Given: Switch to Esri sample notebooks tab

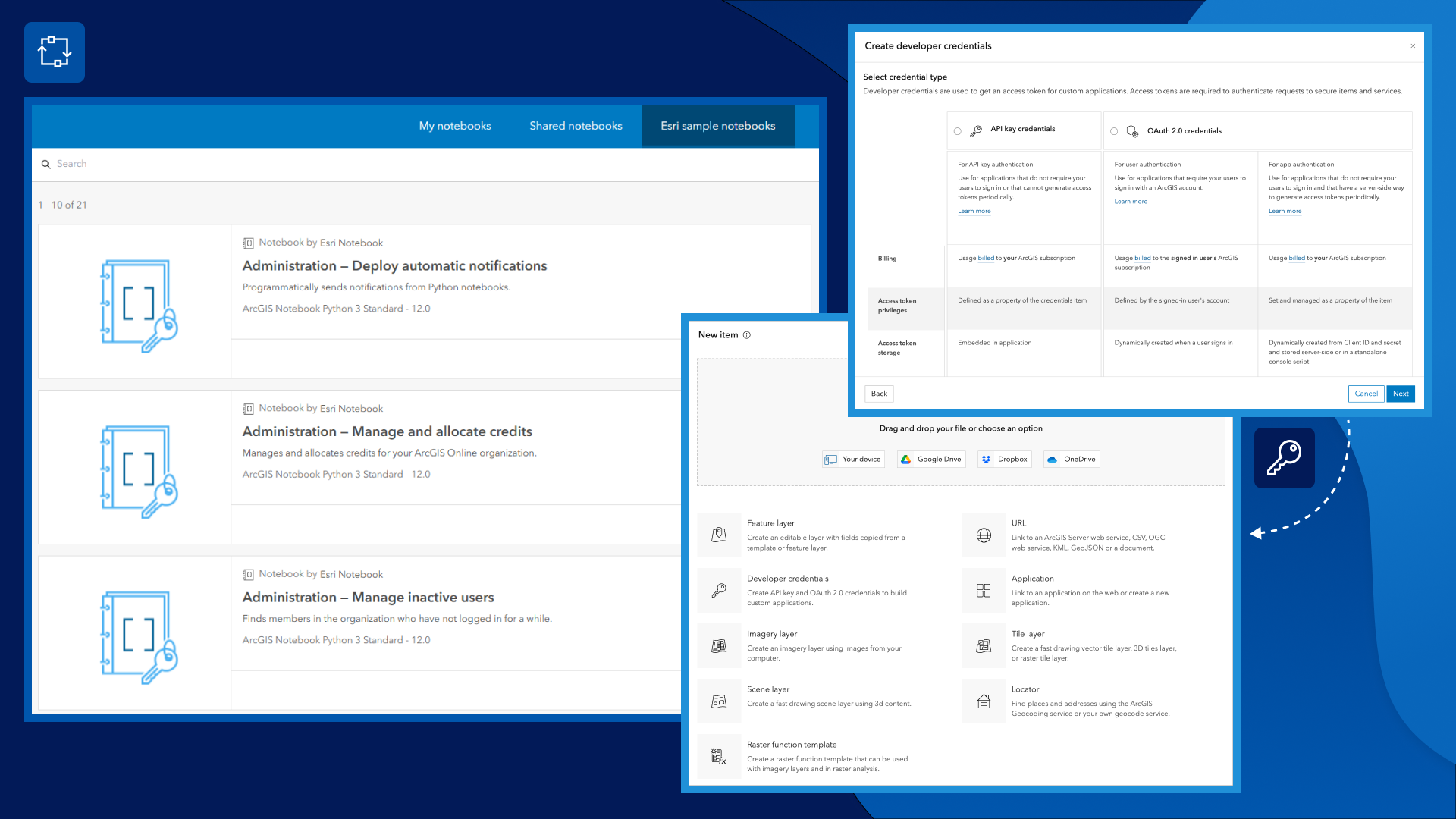Looking at the screenshot, I should (x=717, y=126).
